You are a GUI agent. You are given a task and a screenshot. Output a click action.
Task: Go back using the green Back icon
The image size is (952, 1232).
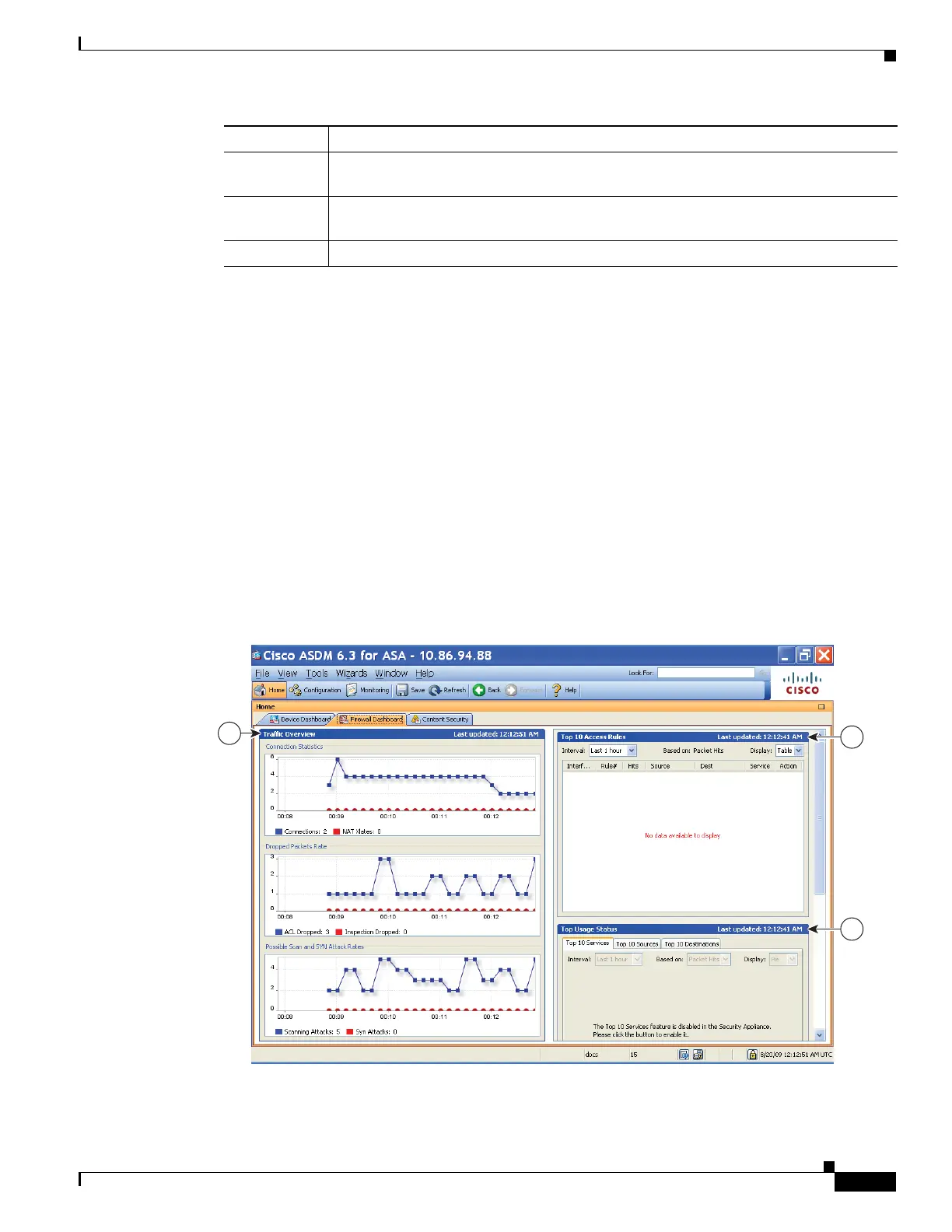[487, 690]
